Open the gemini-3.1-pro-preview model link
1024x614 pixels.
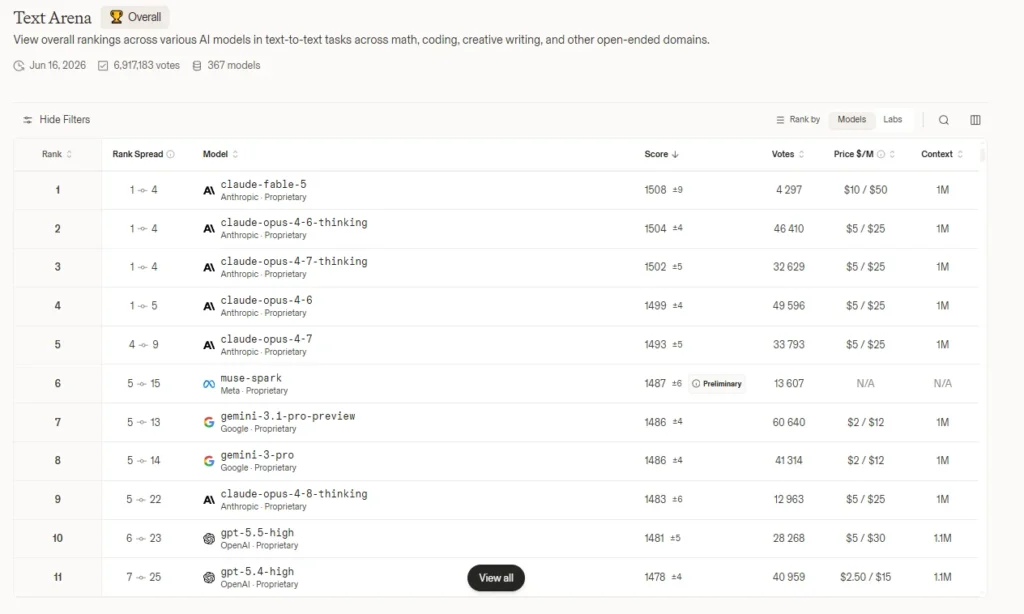(x=288, y=416)
